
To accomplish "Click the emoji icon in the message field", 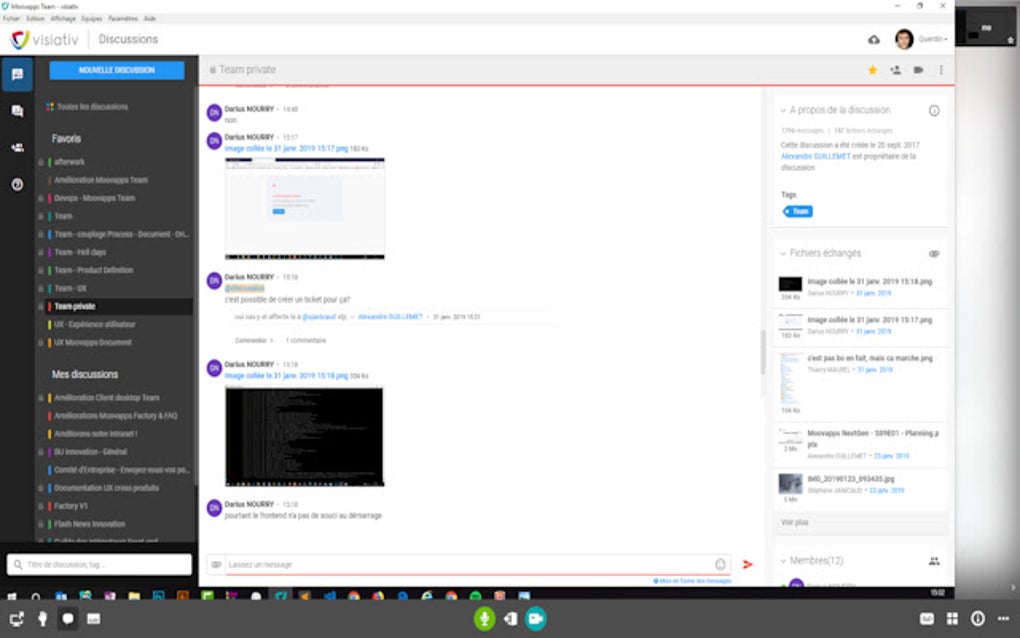I will coord(719,564).
